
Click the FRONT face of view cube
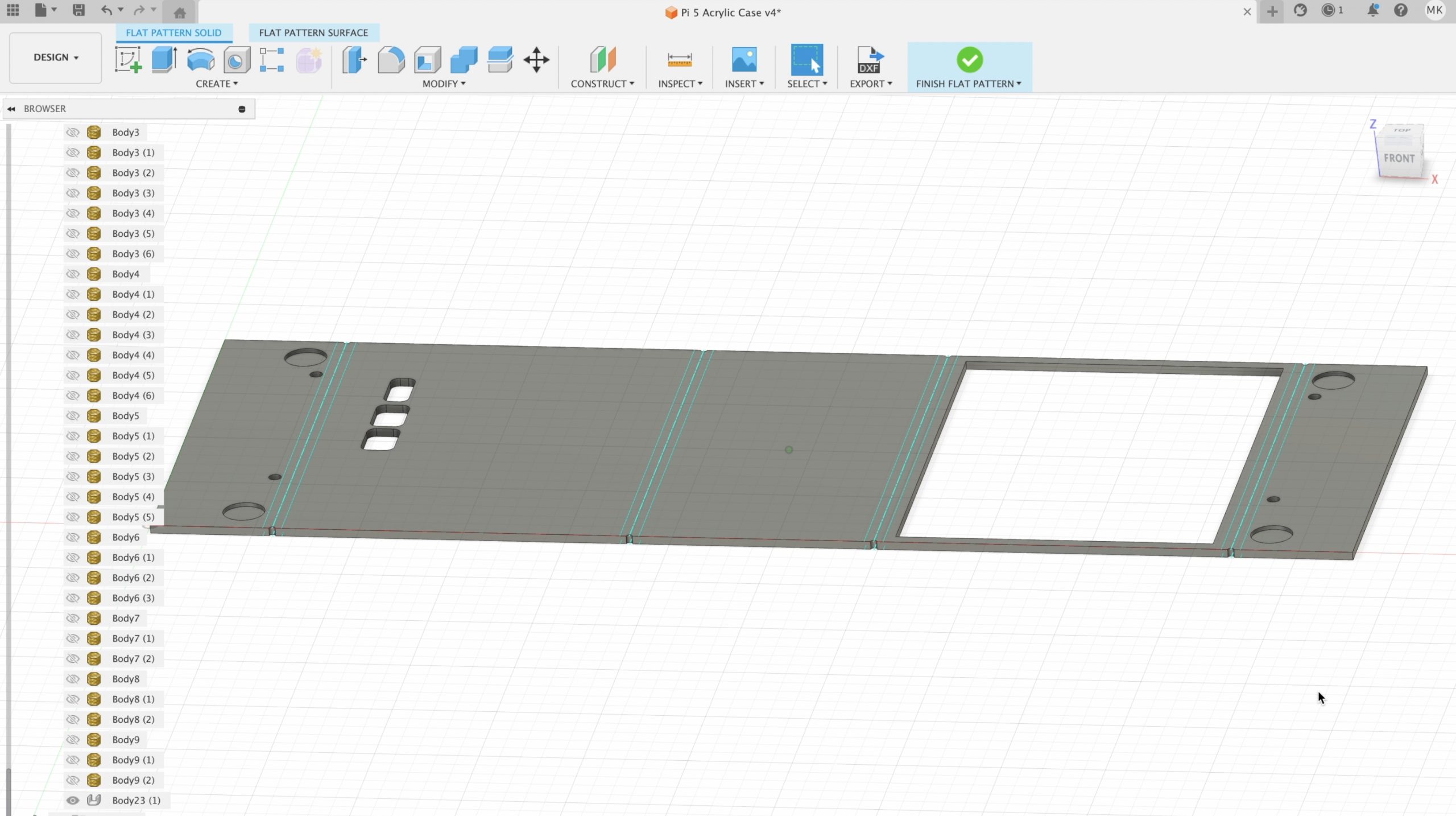tap(1399, 158)
